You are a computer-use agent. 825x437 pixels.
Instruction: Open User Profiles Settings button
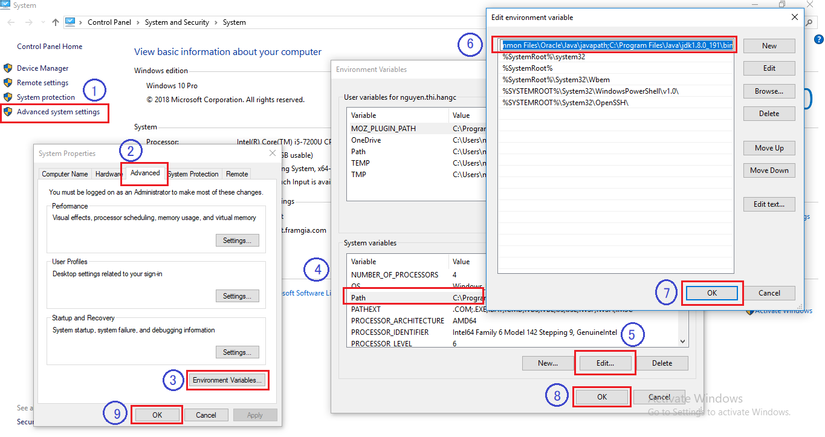[237, 296]
